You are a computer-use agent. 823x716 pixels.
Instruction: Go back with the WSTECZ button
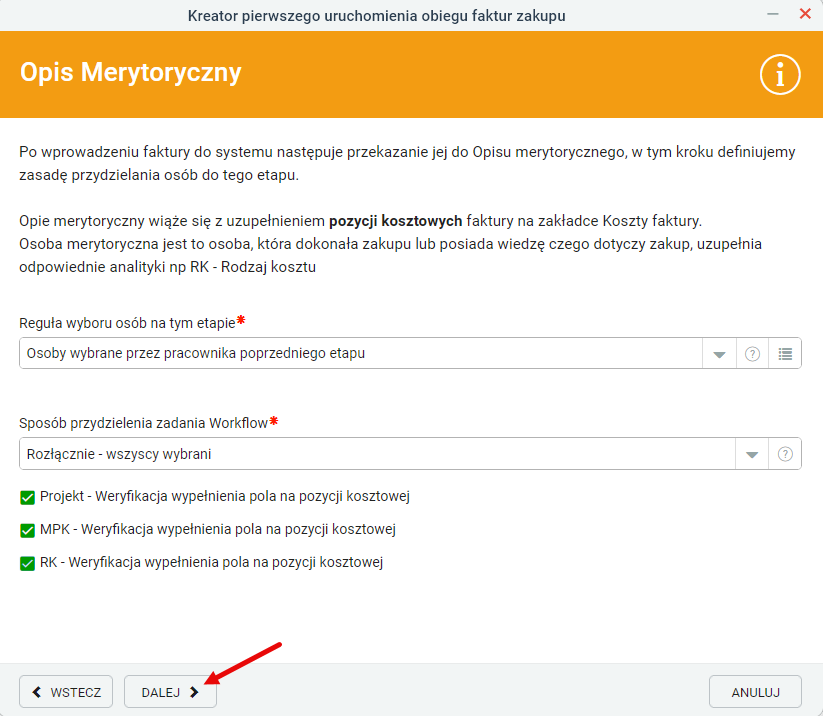[x=66, y=692]
